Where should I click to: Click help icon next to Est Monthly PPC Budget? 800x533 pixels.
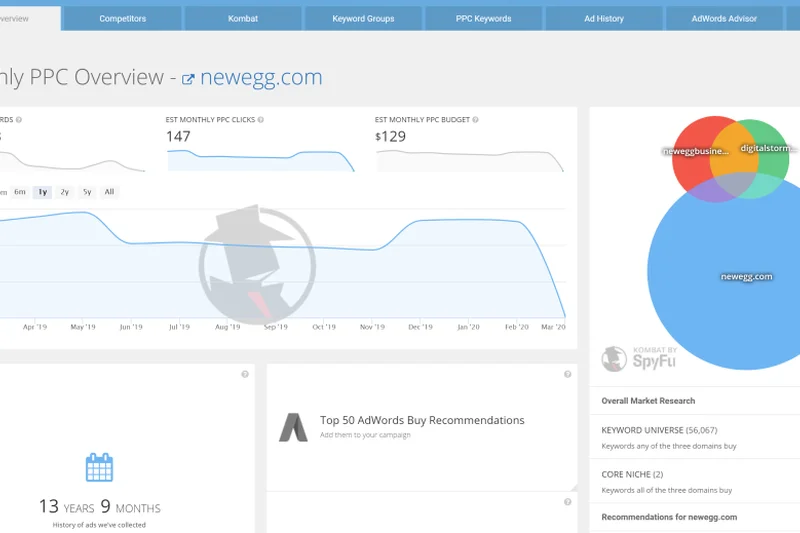click(478, 120)
